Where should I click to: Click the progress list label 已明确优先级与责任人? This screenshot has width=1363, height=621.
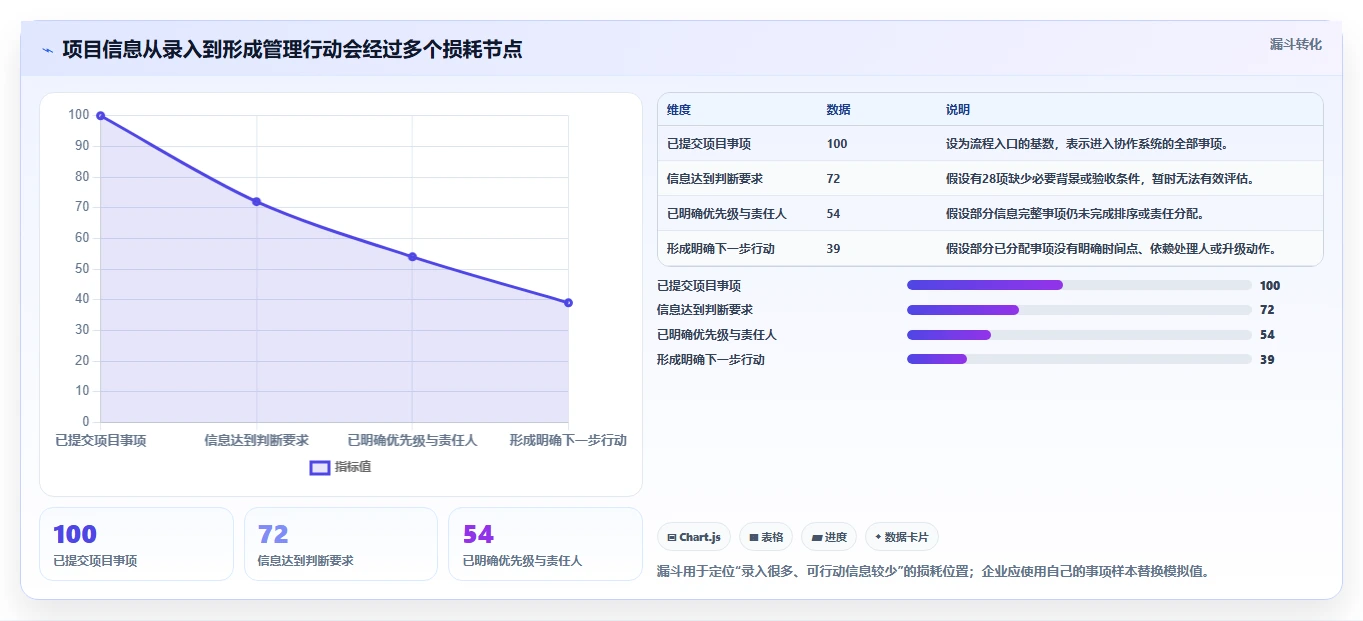point(717,335)
